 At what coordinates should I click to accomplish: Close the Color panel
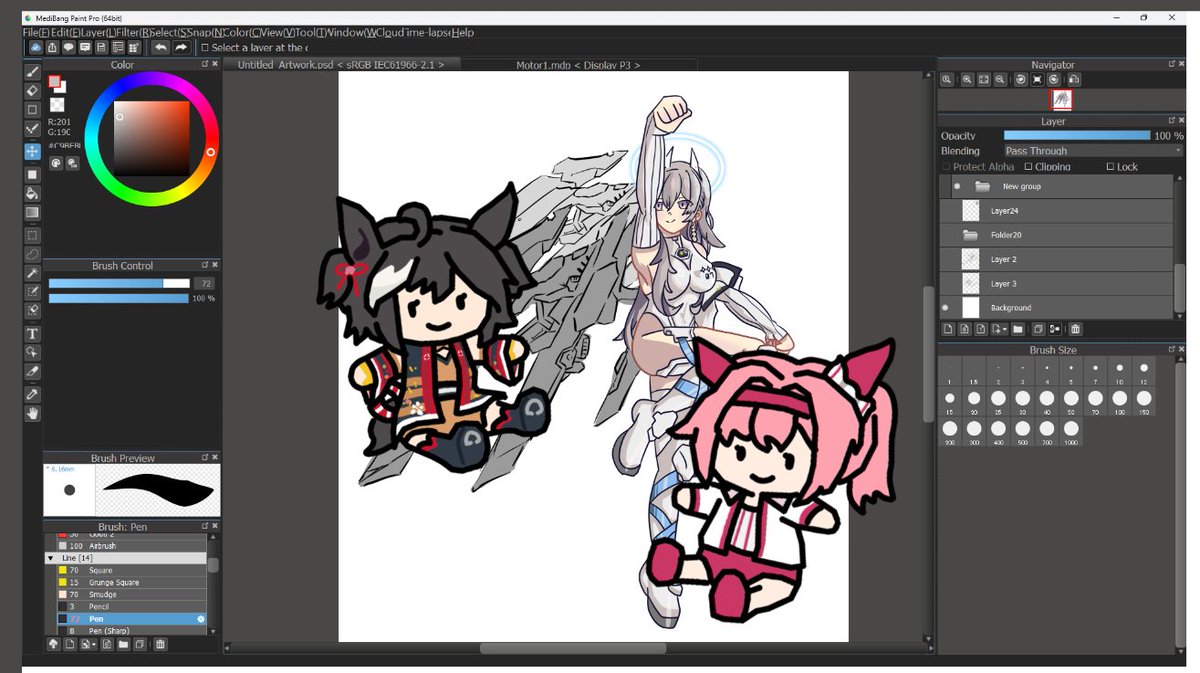pos(216,65)
